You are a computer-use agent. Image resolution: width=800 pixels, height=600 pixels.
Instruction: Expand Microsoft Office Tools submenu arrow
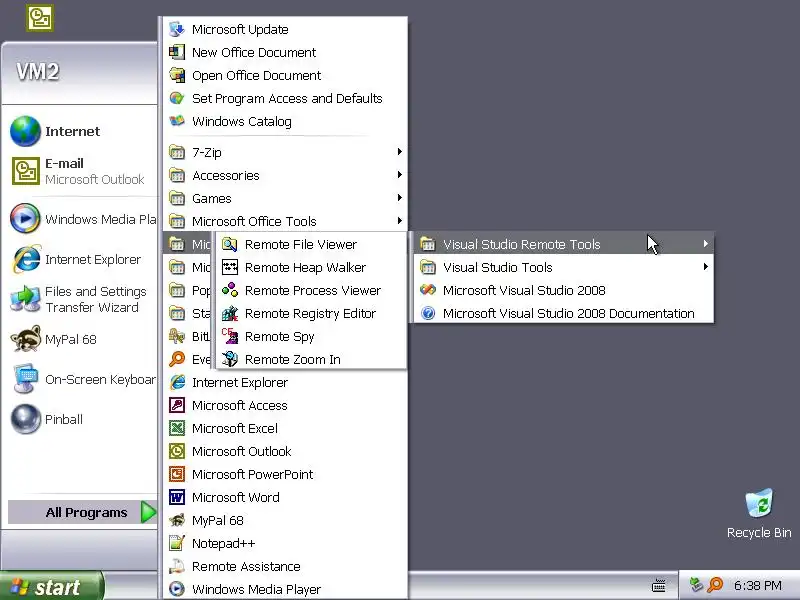[x=399, y=220]
